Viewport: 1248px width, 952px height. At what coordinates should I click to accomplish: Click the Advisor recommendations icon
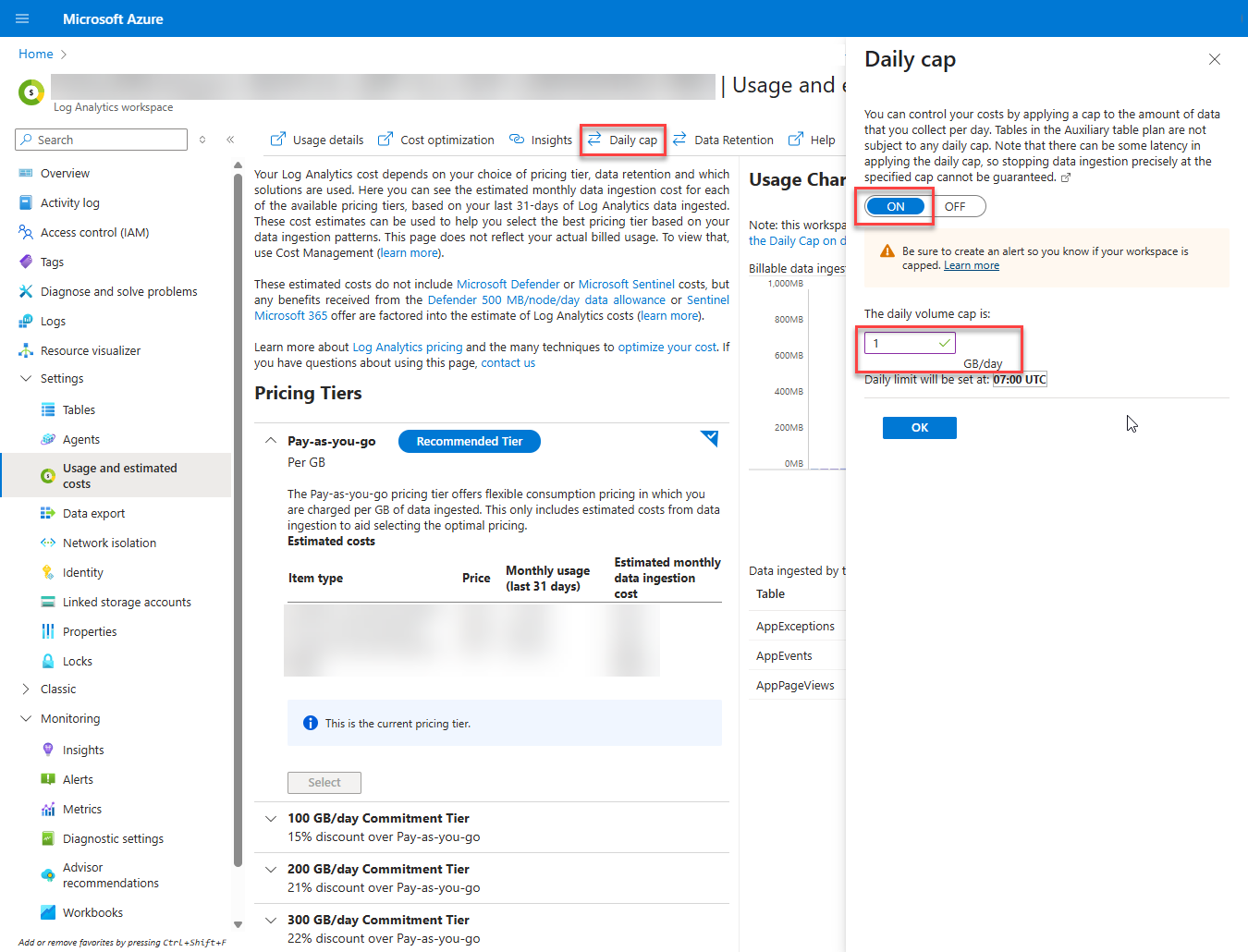pos(48,875)
